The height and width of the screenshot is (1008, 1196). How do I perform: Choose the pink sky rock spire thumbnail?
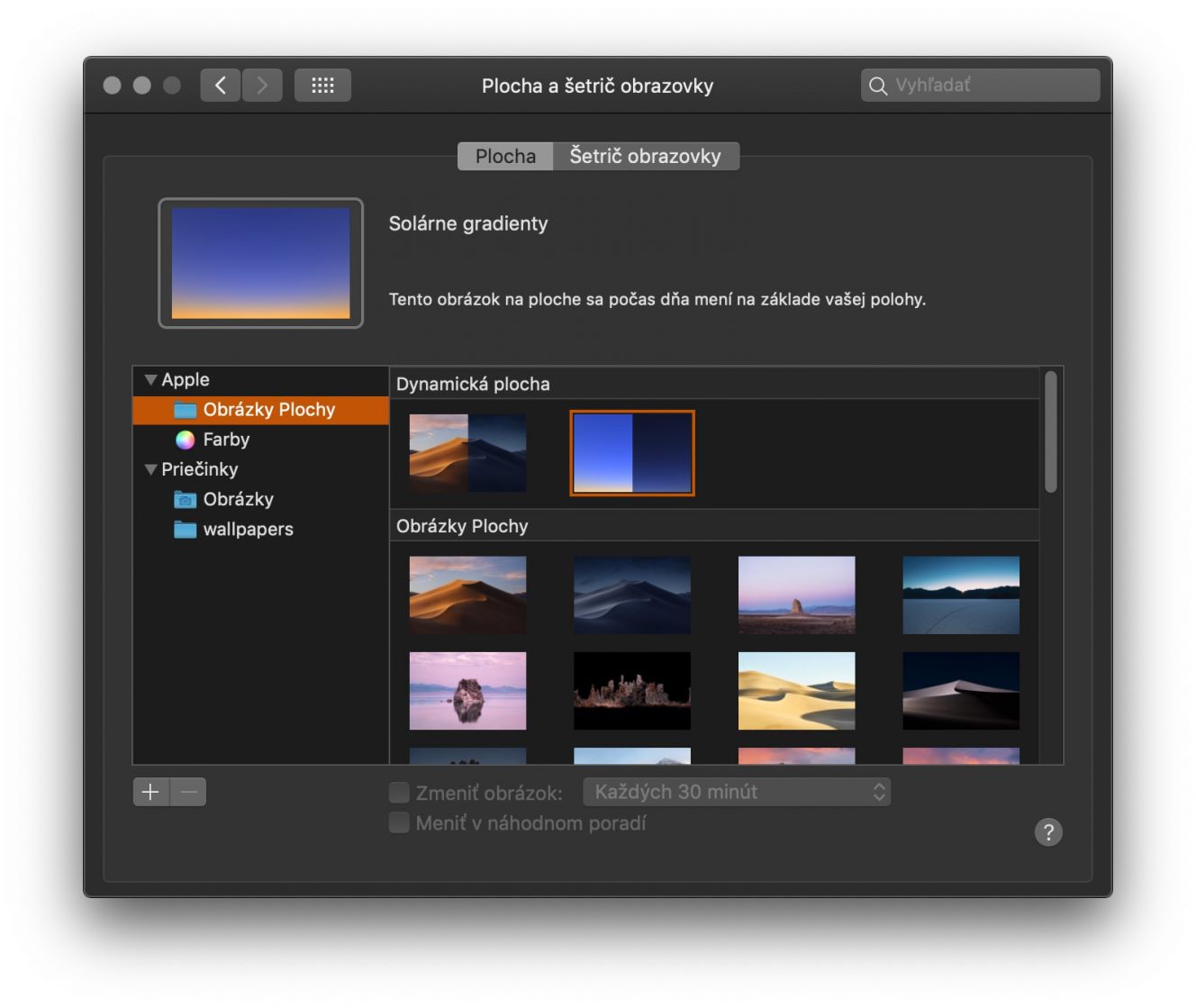point(796,595)
